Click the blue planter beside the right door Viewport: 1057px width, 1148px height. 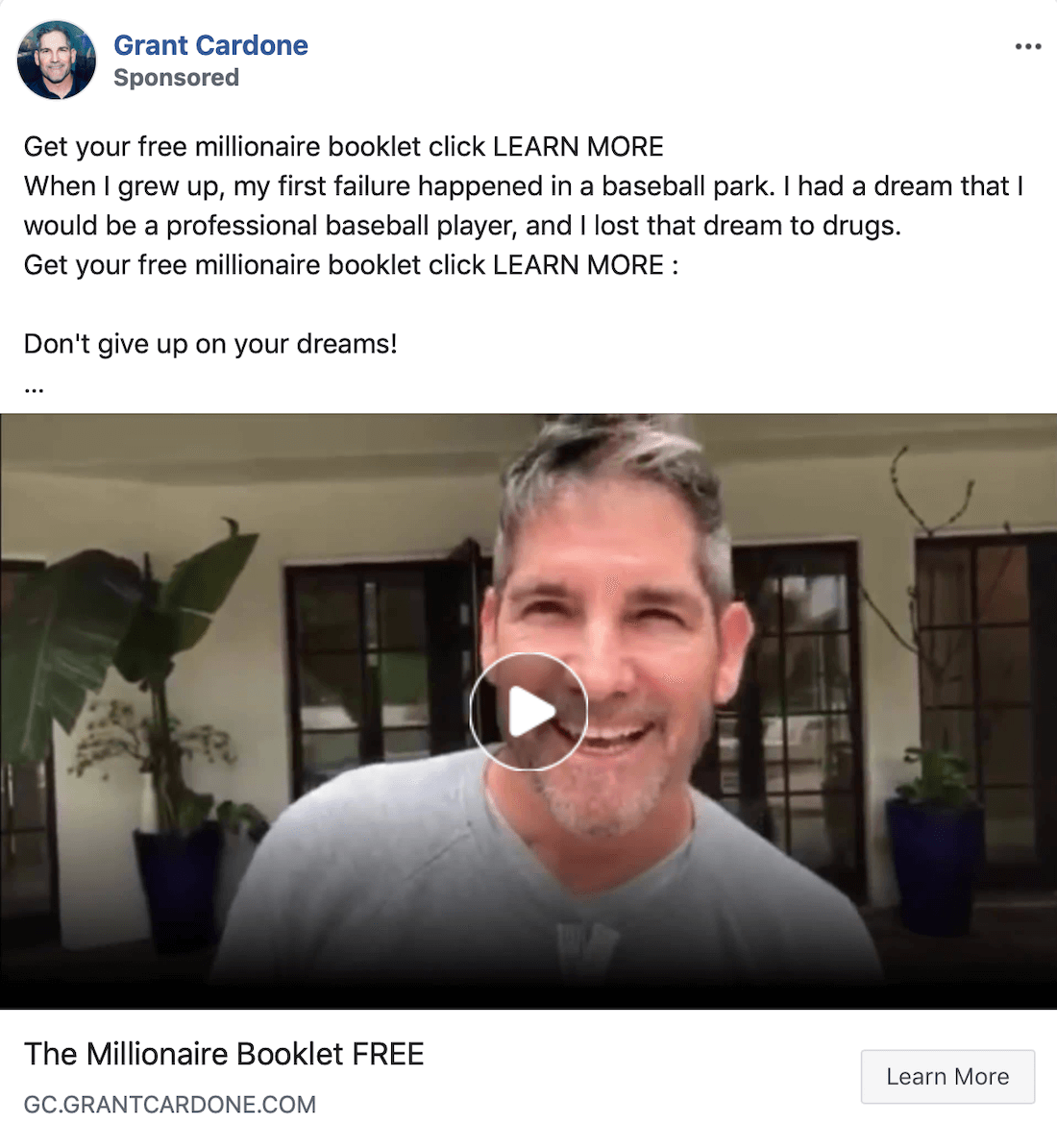coord(934,867)
